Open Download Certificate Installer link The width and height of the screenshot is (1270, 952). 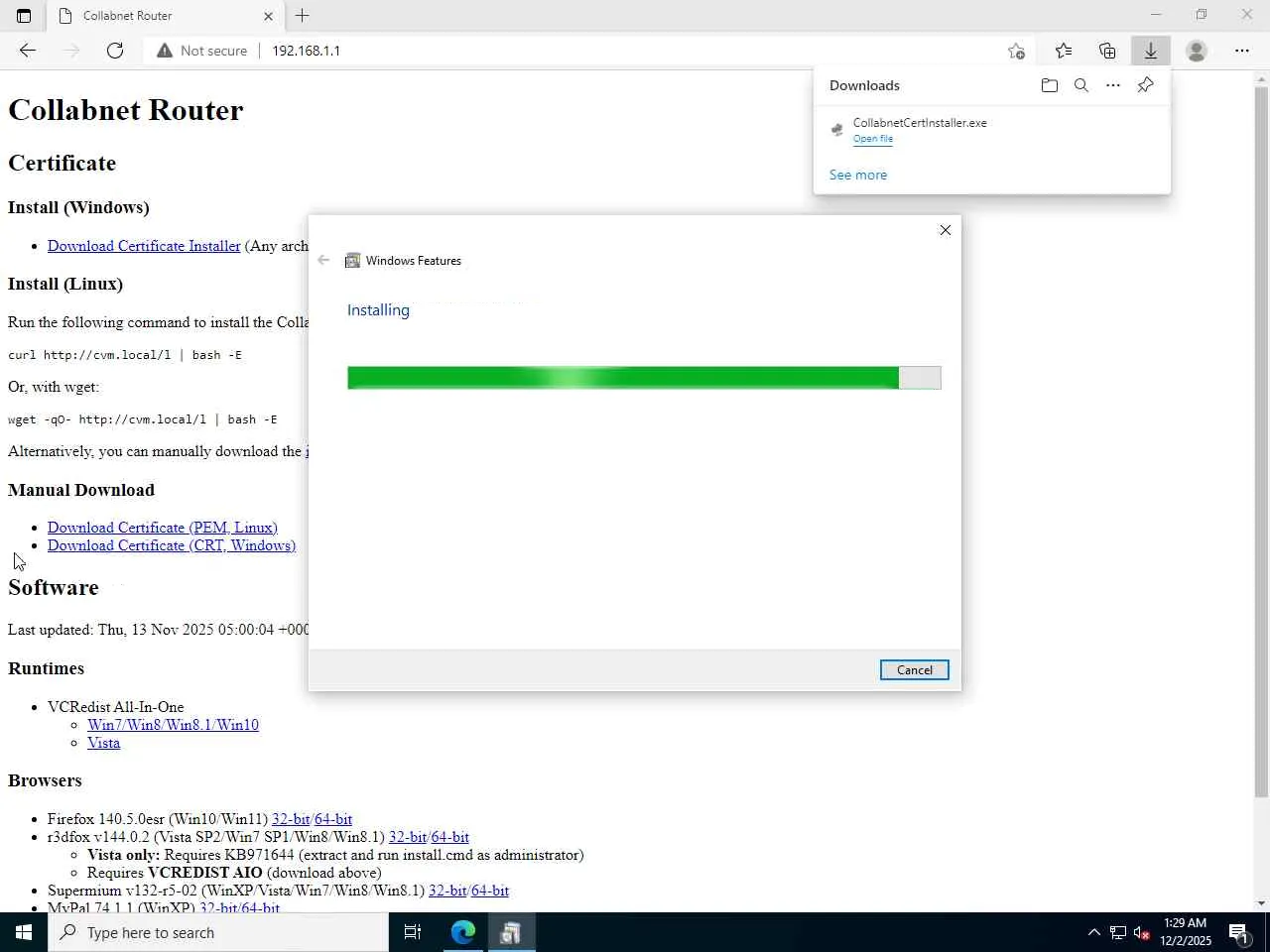tap(144, 246)
